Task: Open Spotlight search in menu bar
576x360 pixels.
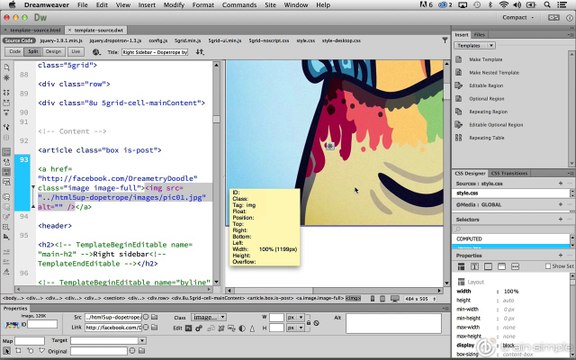Action: pos(547,5)
